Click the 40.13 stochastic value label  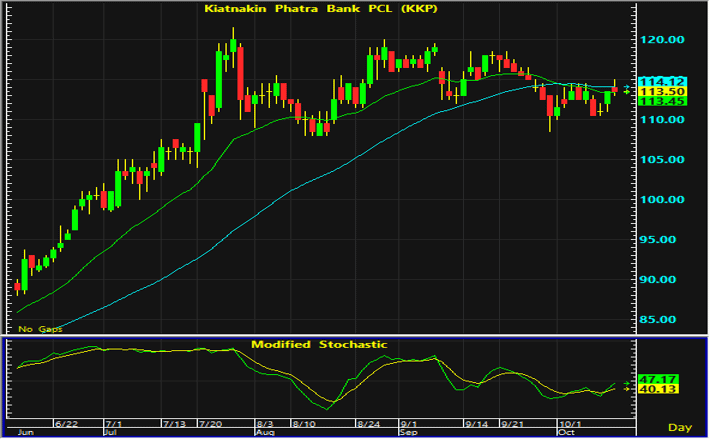tap(658, 389)
